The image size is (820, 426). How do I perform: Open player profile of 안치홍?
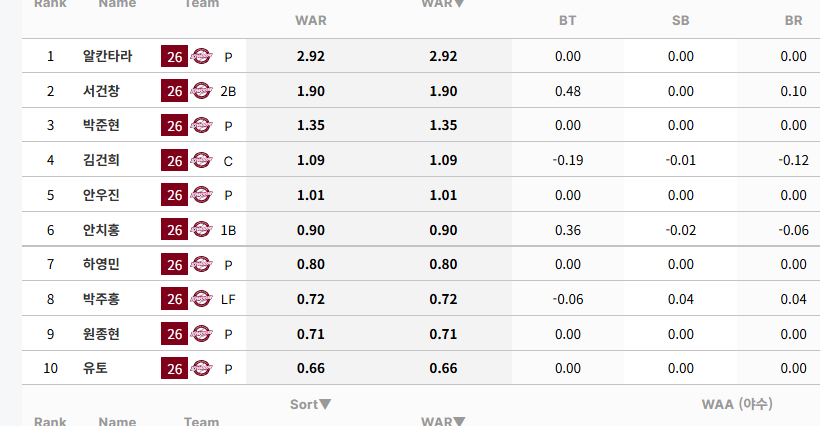(x=101, y=230)
